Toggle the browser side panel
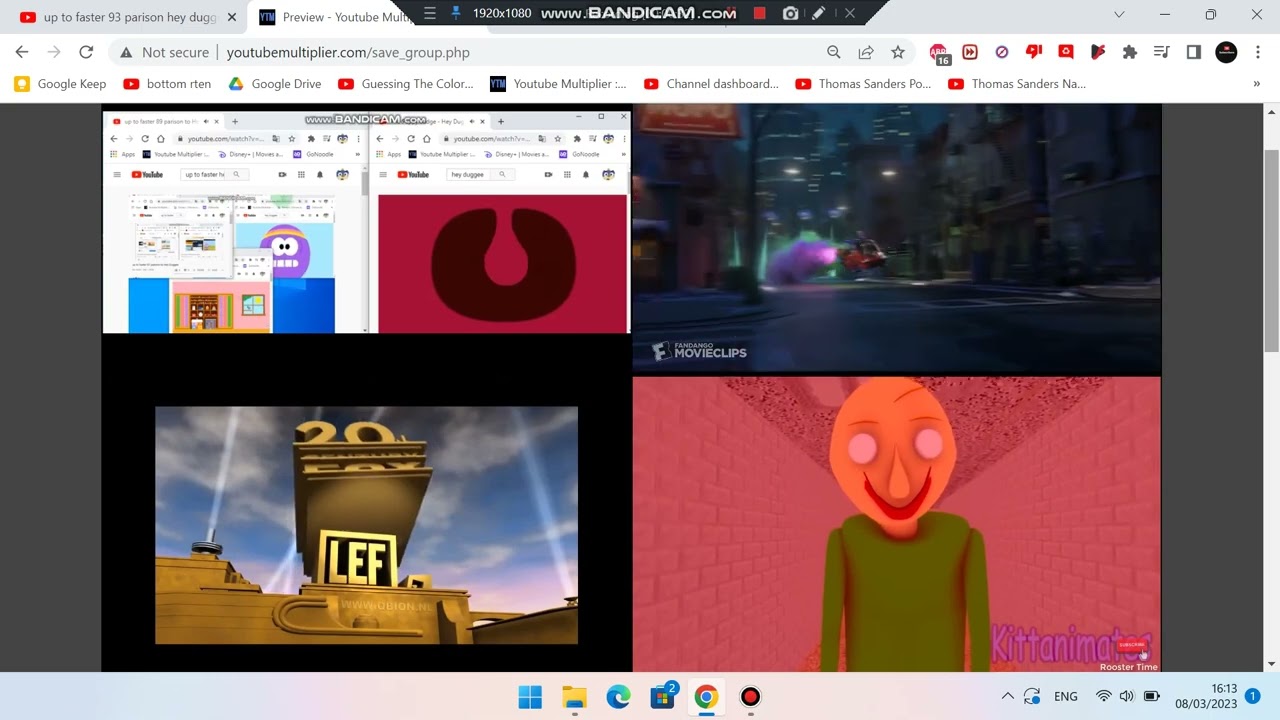Screen dimensions: 1280x720 coord(1194,52)
